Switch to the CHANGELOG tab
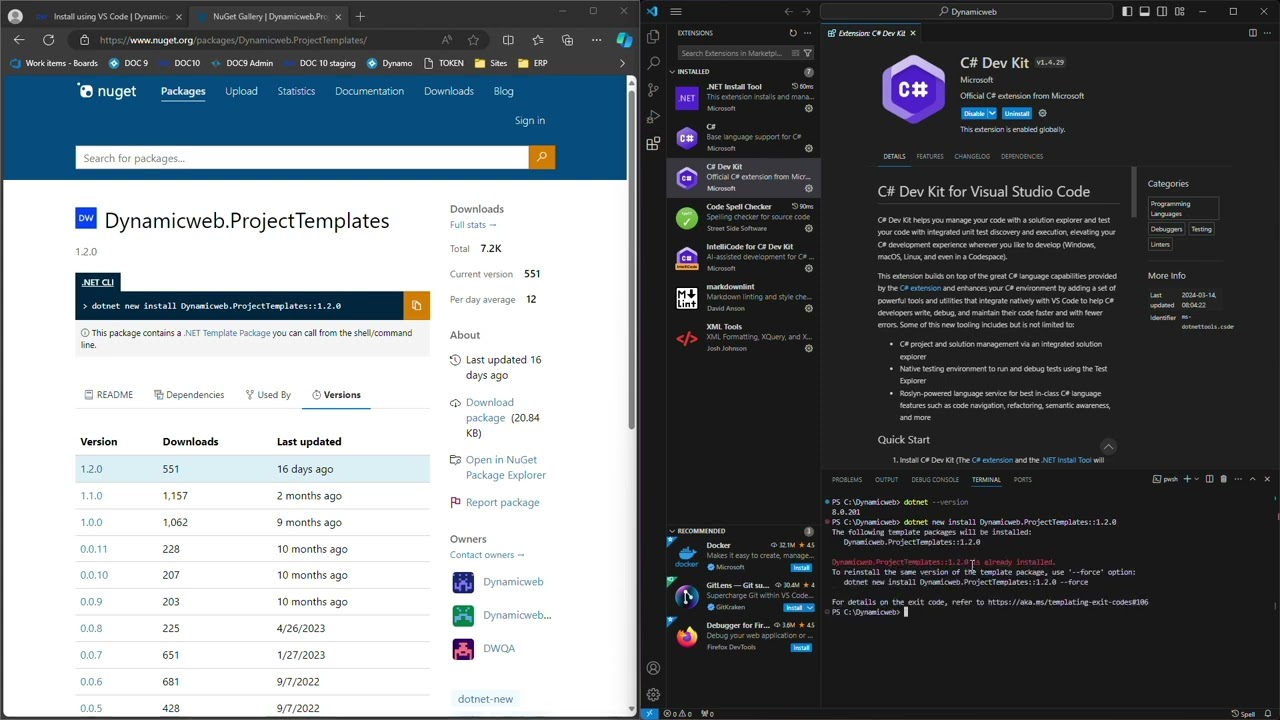 click(x=972, y=157)
